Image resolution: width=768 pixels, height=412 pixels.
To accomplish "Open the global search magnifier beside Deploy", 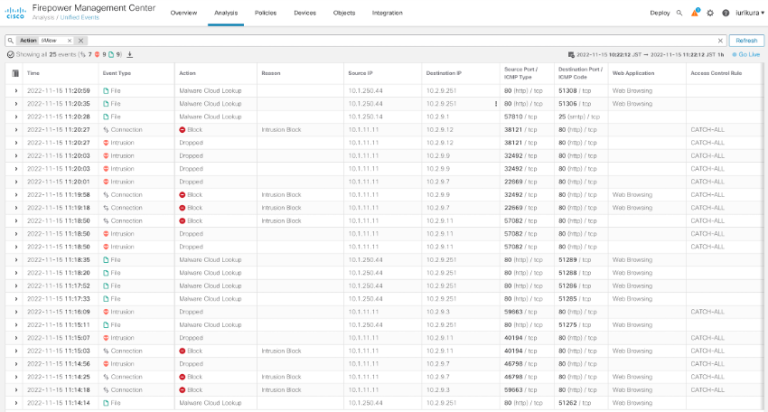I will click(679, 13).
